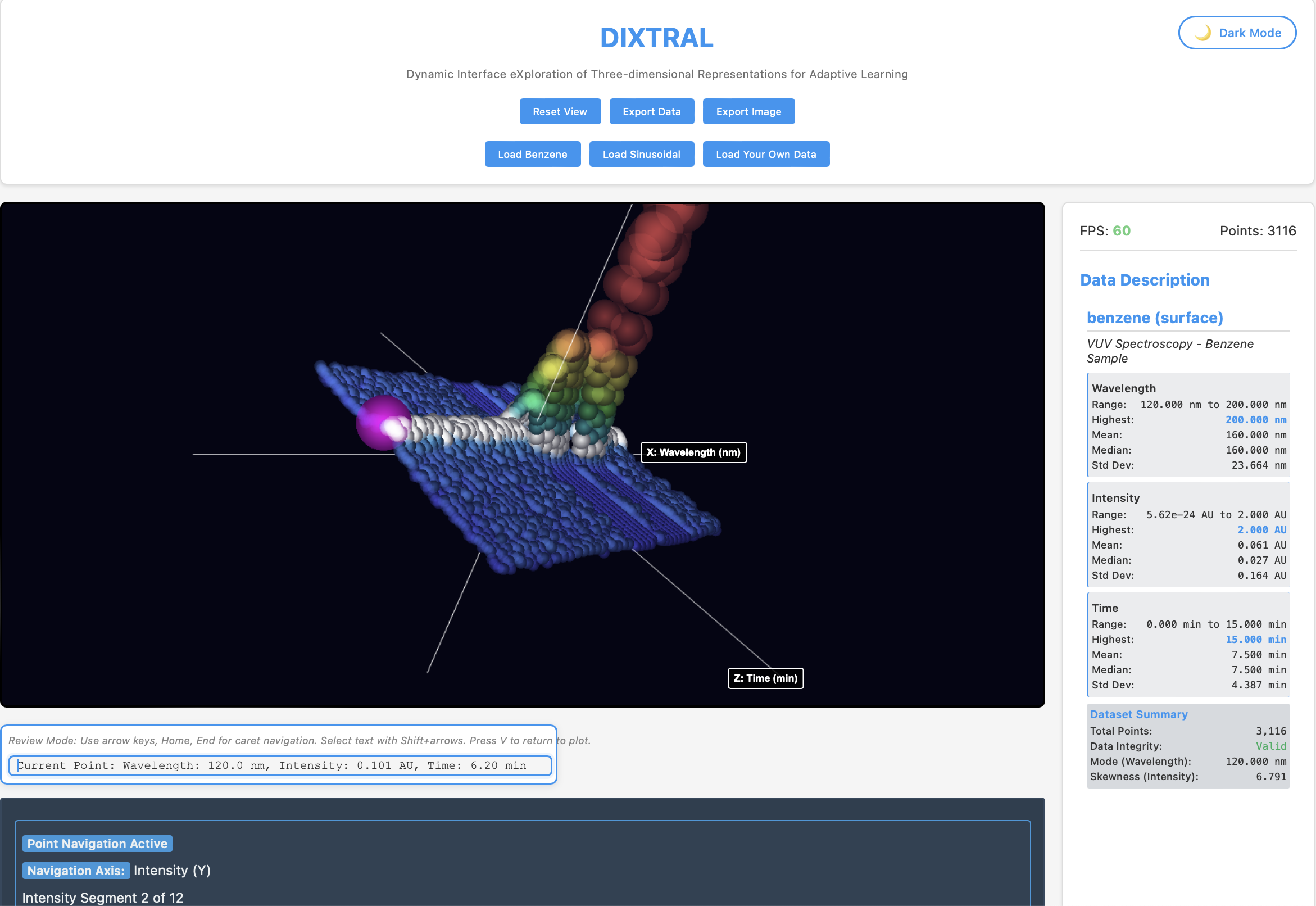Select the DIXTRAL title heading
Screen dimensions: 1316x906
656,38
